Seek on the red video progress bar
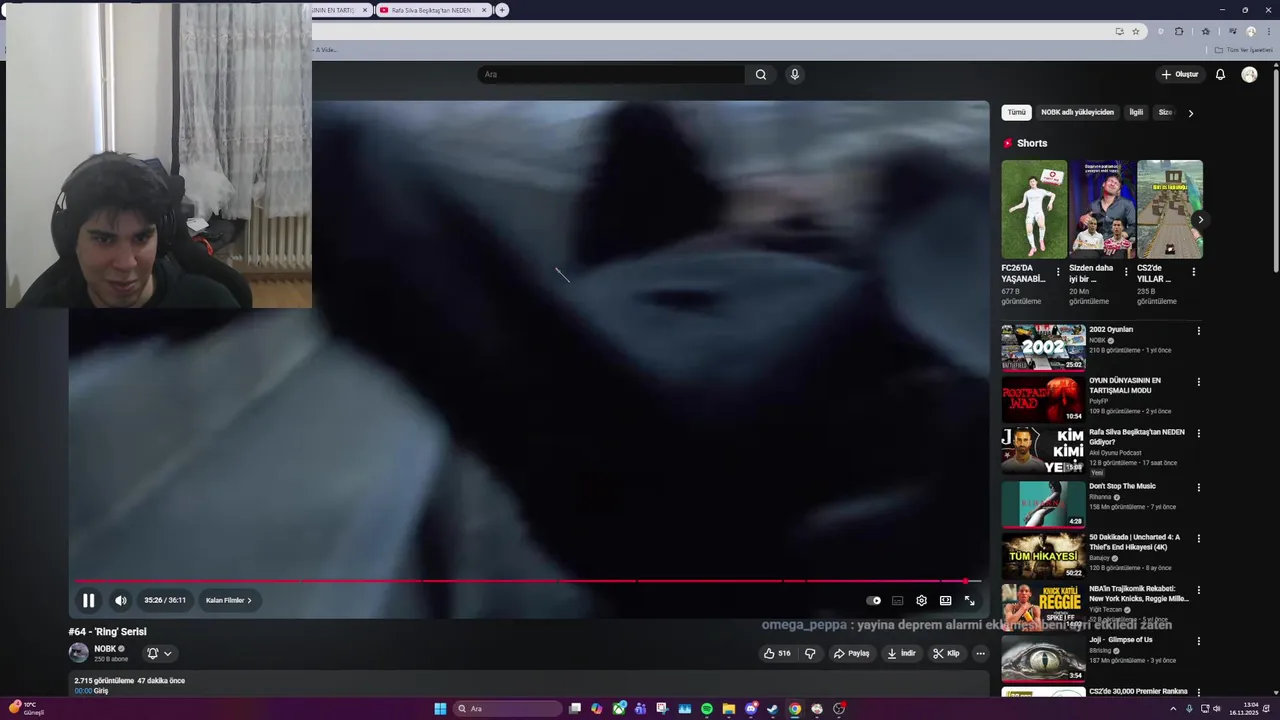 click(528, 580)
